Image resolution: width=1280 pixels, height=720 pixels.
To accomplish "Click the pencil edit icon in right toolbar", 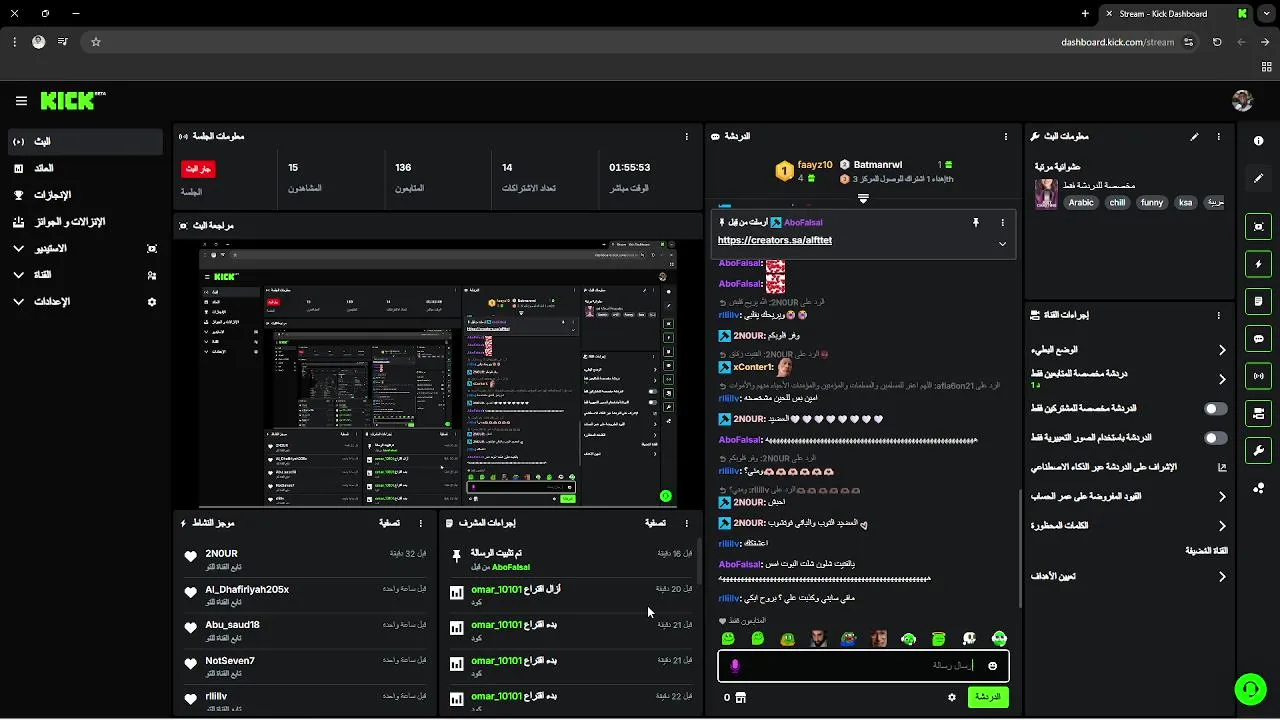I will coord(1258,178).
